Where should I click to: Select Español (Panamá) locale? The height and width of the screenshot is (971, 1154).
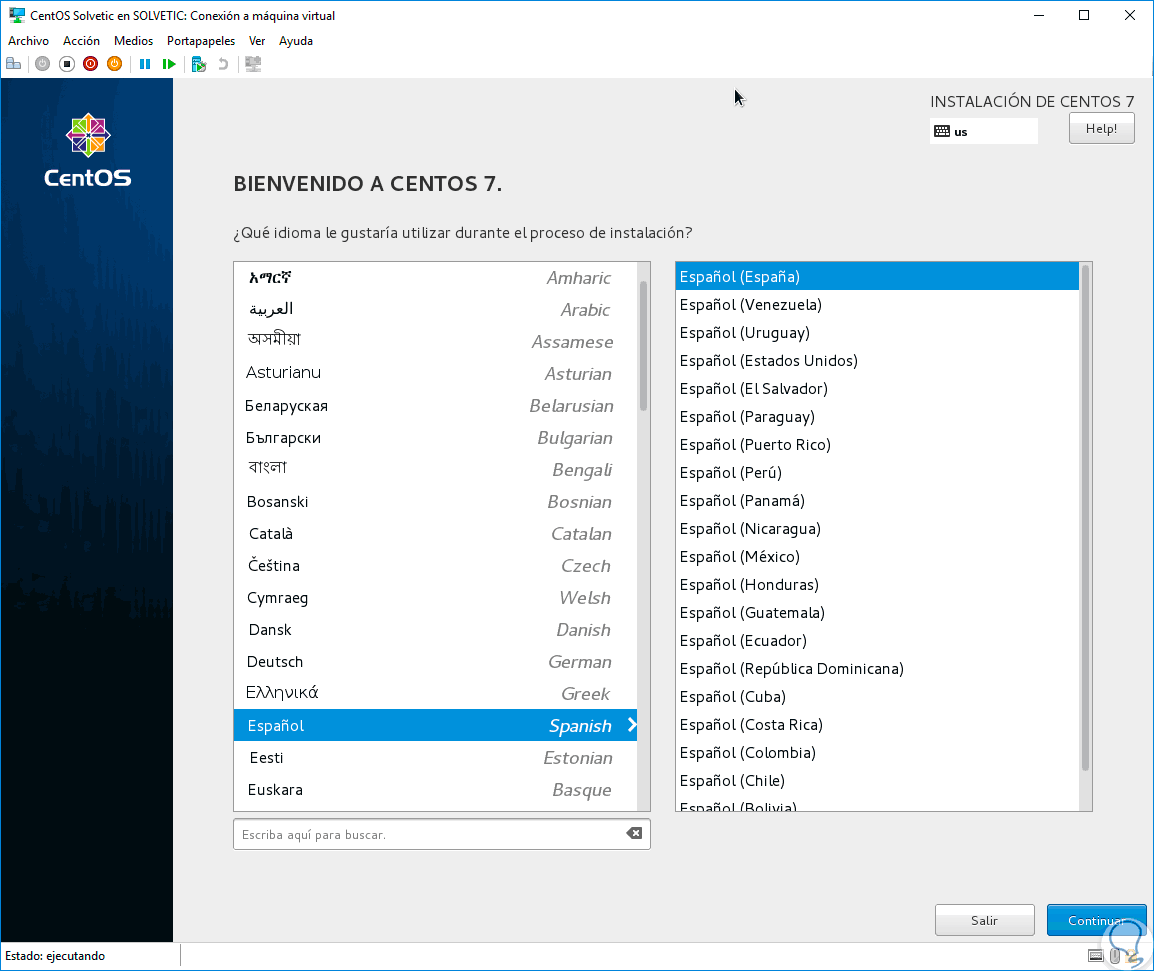877,501
